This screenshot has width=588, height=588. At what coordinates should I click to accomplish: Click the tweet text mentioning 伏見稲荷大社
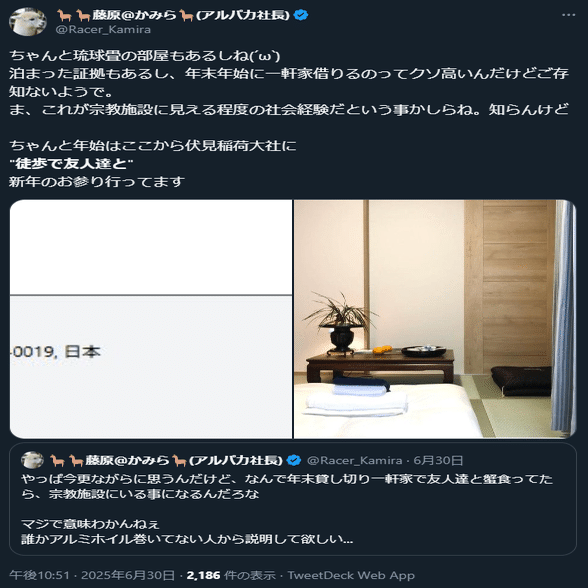pos(153,146)
